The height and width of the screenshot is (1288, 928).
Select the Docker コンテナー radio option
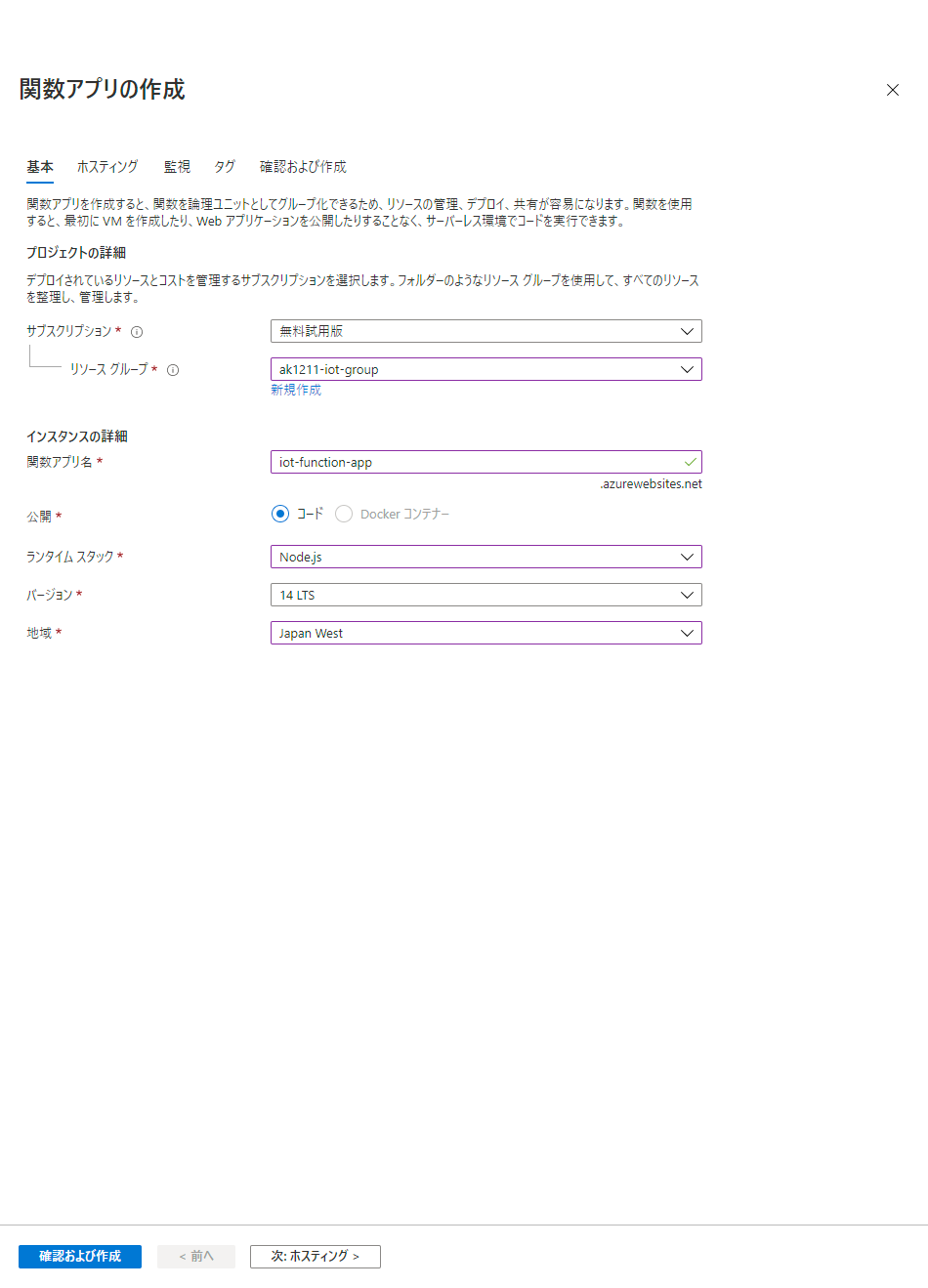344,514
